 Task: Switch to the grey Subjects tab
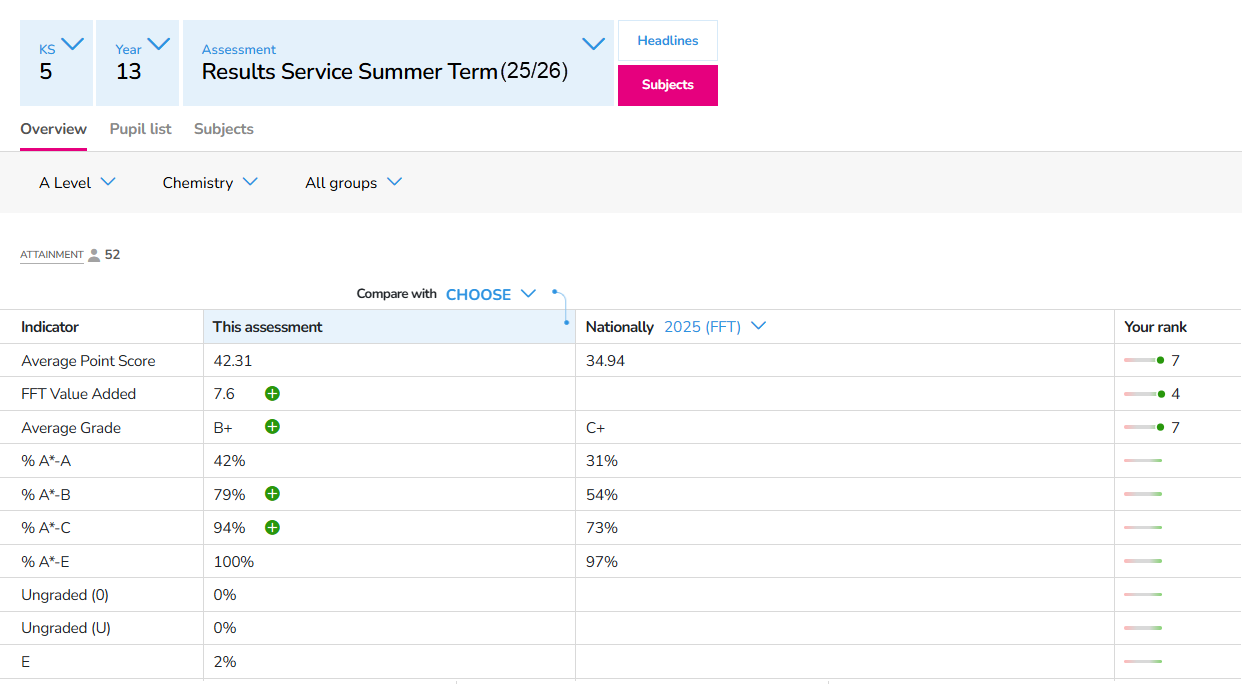[x=224, y=129]
